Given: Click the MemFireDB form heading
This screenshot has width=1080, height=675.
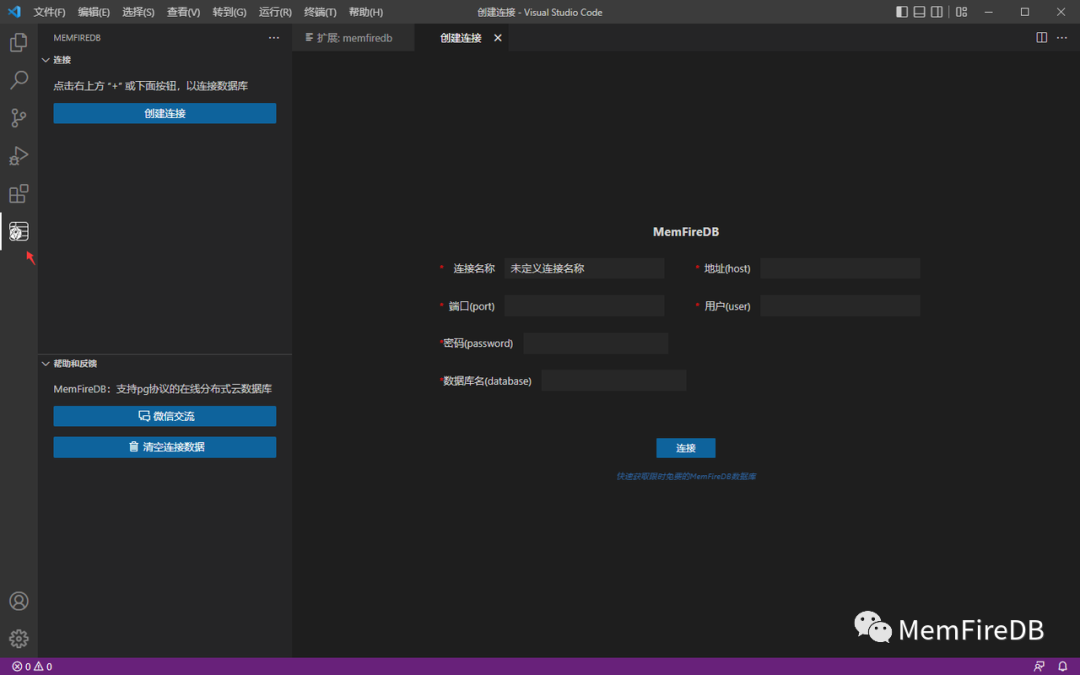Looking at the screenshot, I should (x=685, y=231).
